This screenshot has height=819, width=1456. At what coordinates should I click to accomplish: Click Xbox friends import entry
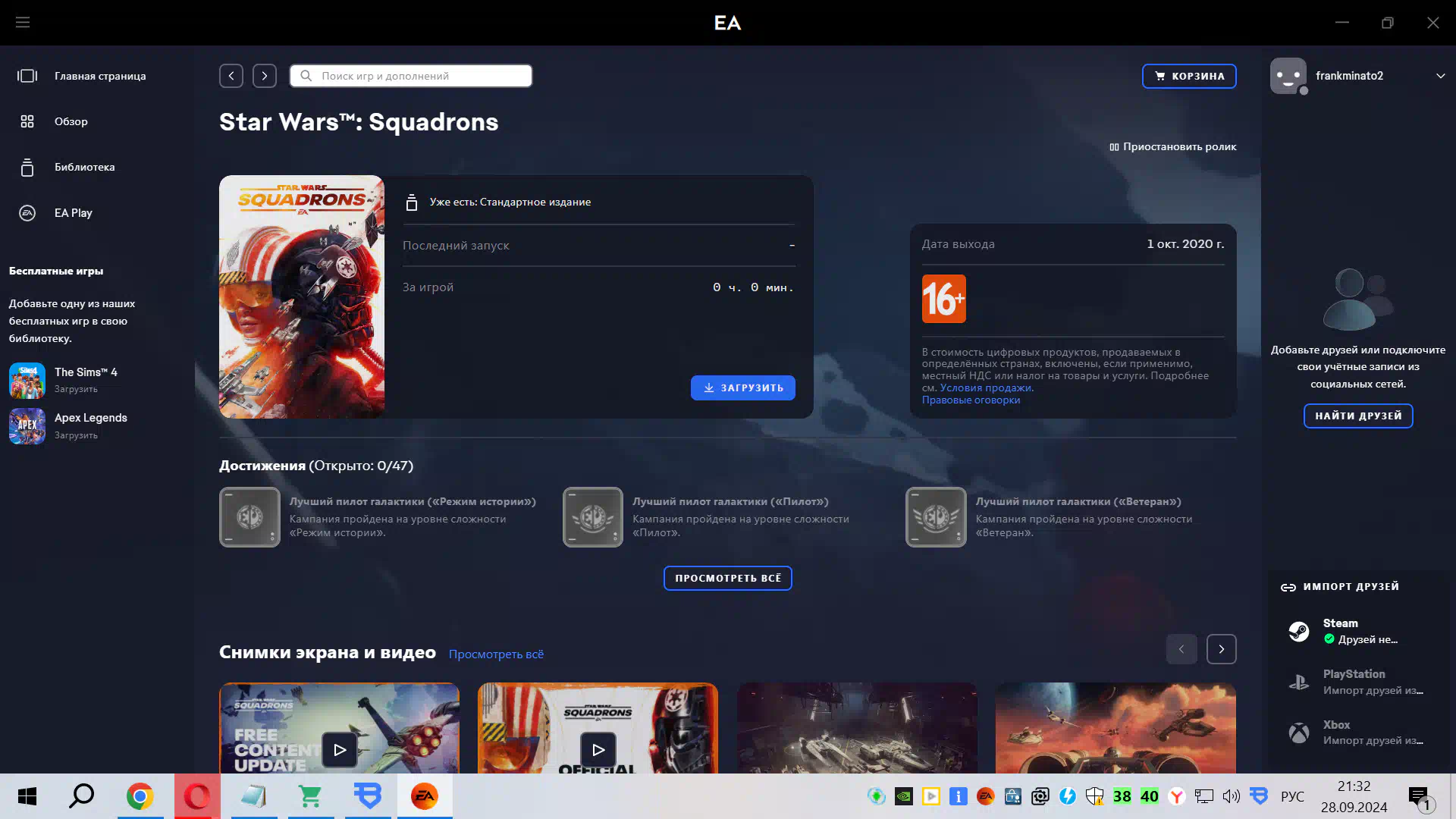1358,733
